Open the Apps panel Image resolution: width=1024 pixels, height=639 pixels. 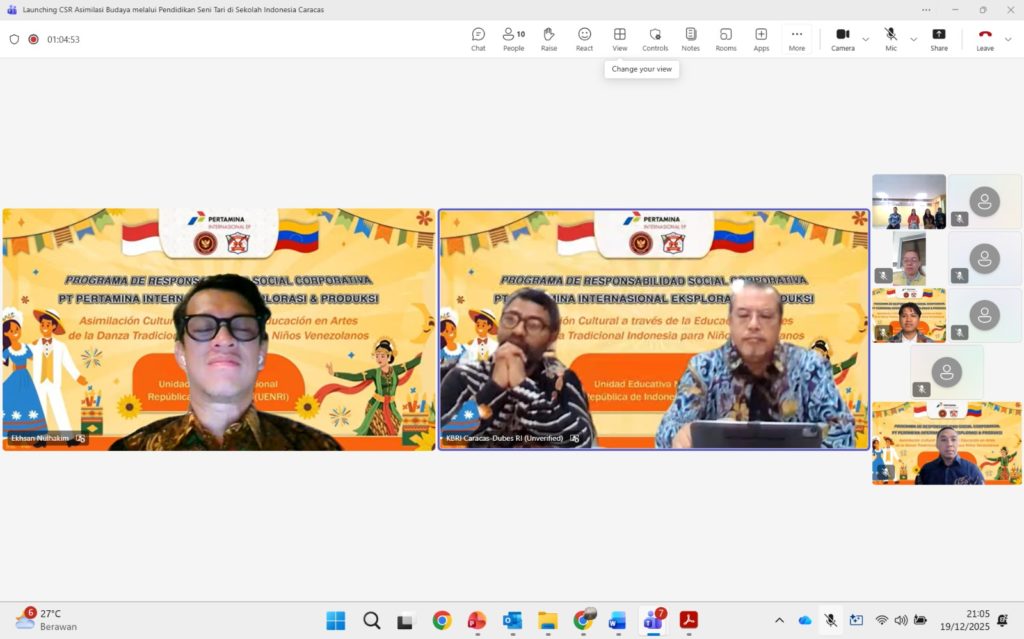point(761,39)
